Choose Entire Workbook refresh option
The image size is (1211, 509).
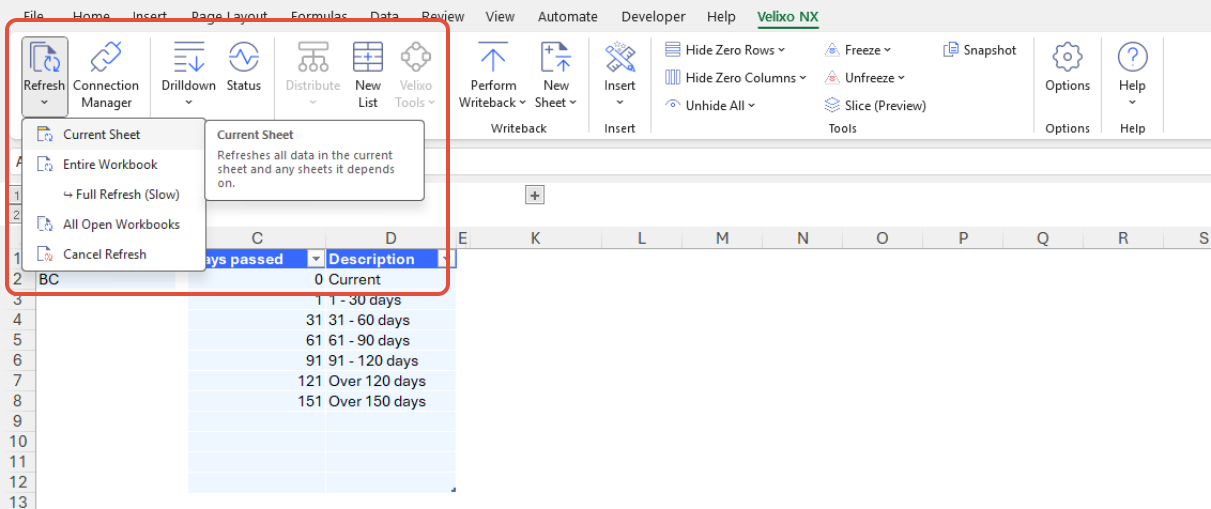point(113,164)
